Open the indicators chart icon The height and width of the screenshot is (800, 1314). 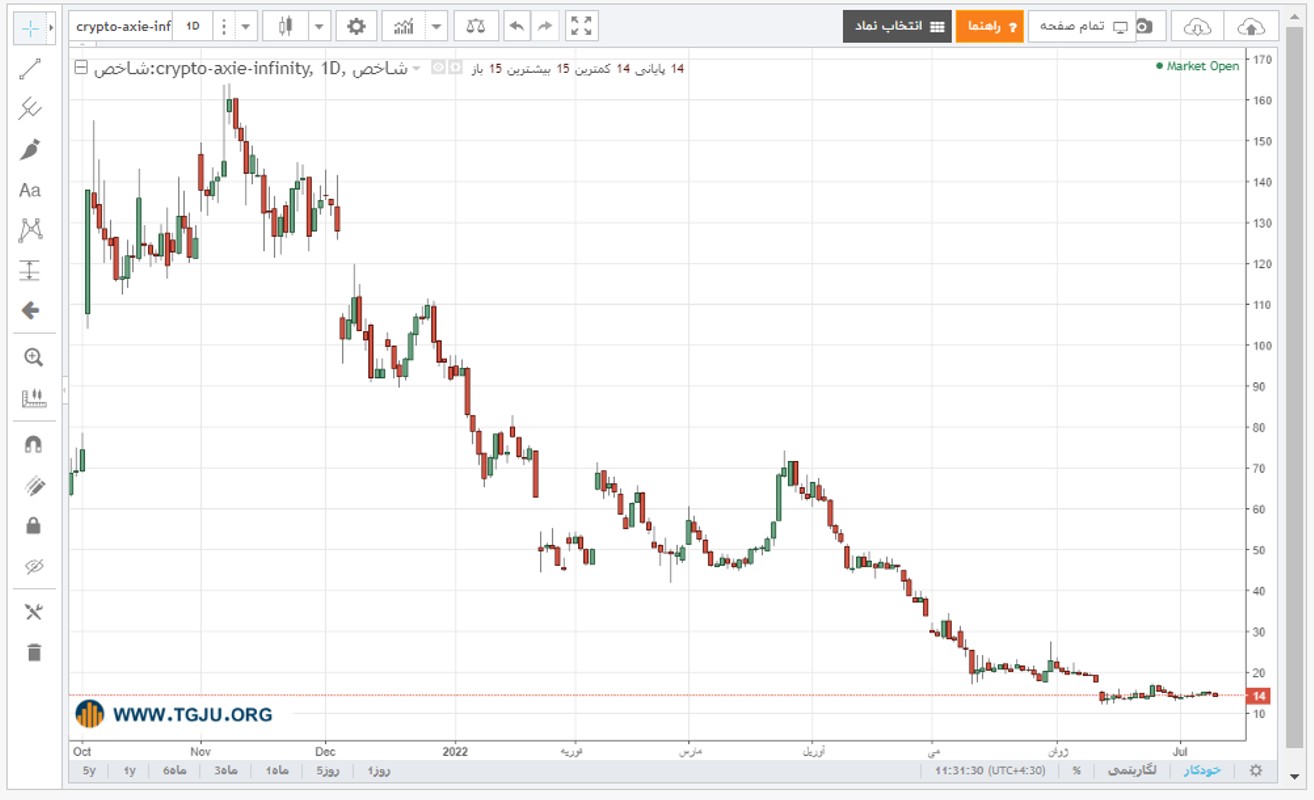pyautogui.click(x=404, y=27)
